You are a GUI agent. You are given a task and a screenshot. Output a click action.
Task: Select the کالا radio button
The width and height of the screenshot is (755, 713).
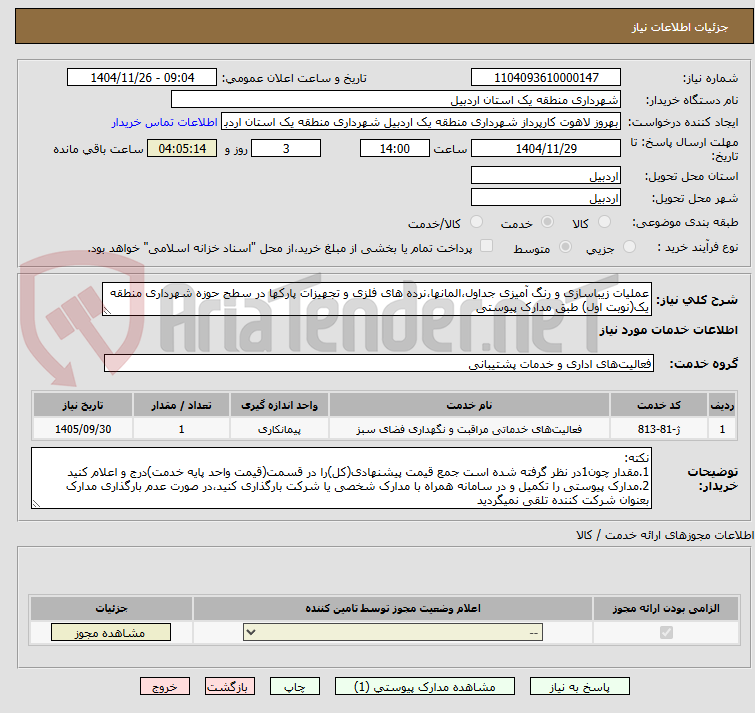coord(604,222)
